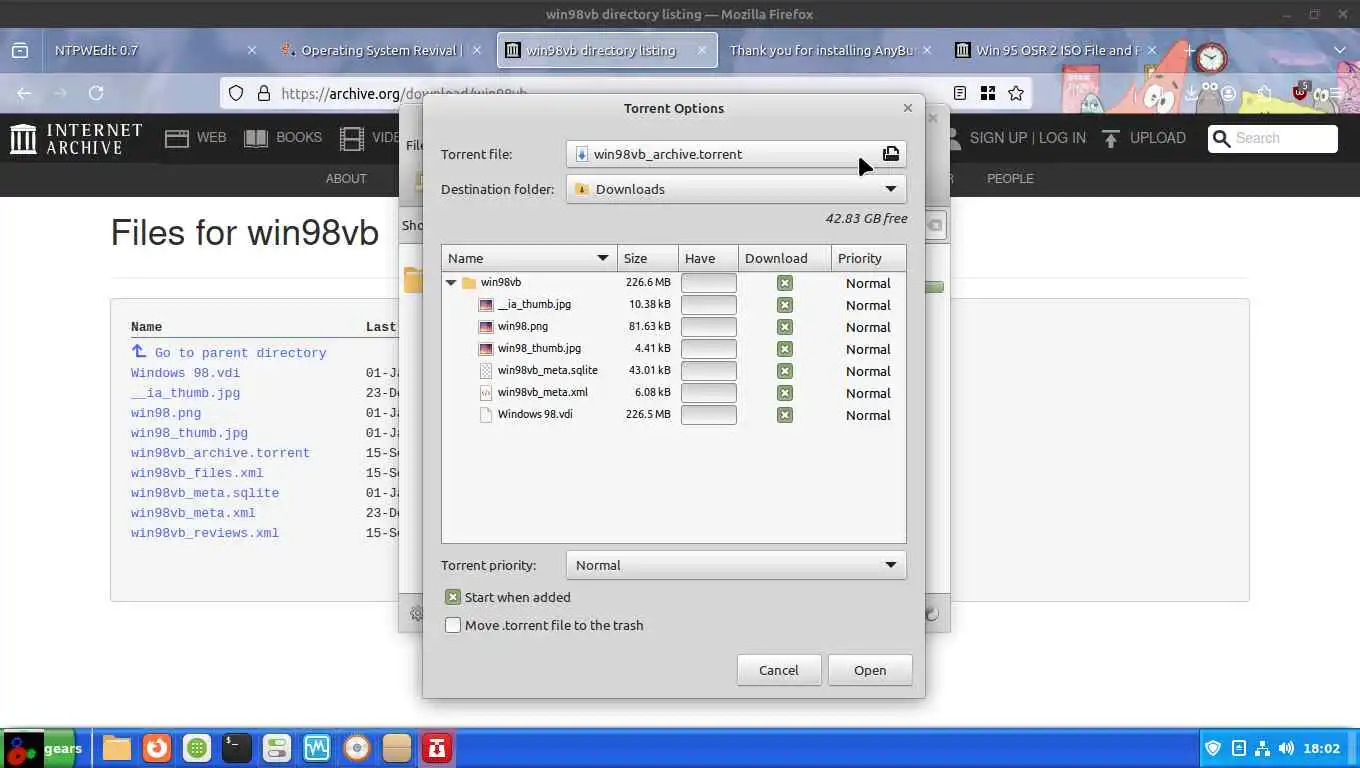
Task: Click the Name column sort arrow
Action: point(603,258)
